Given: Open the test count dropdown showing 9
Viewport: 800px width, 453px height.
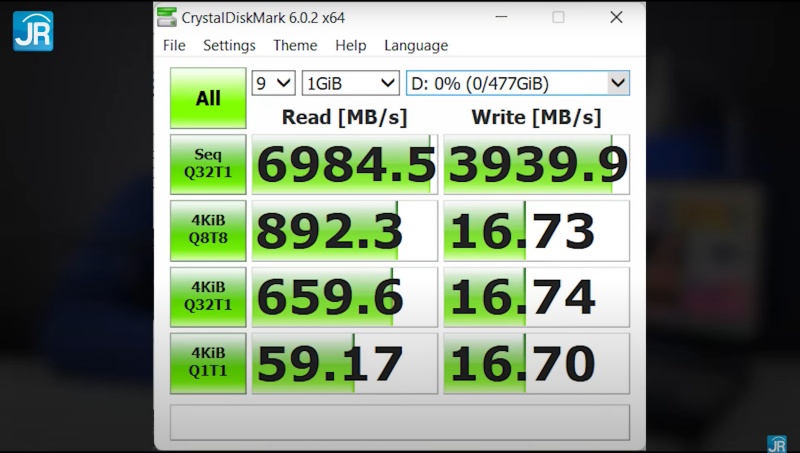Looking at the screenshot, I should (x=274, y=83).
